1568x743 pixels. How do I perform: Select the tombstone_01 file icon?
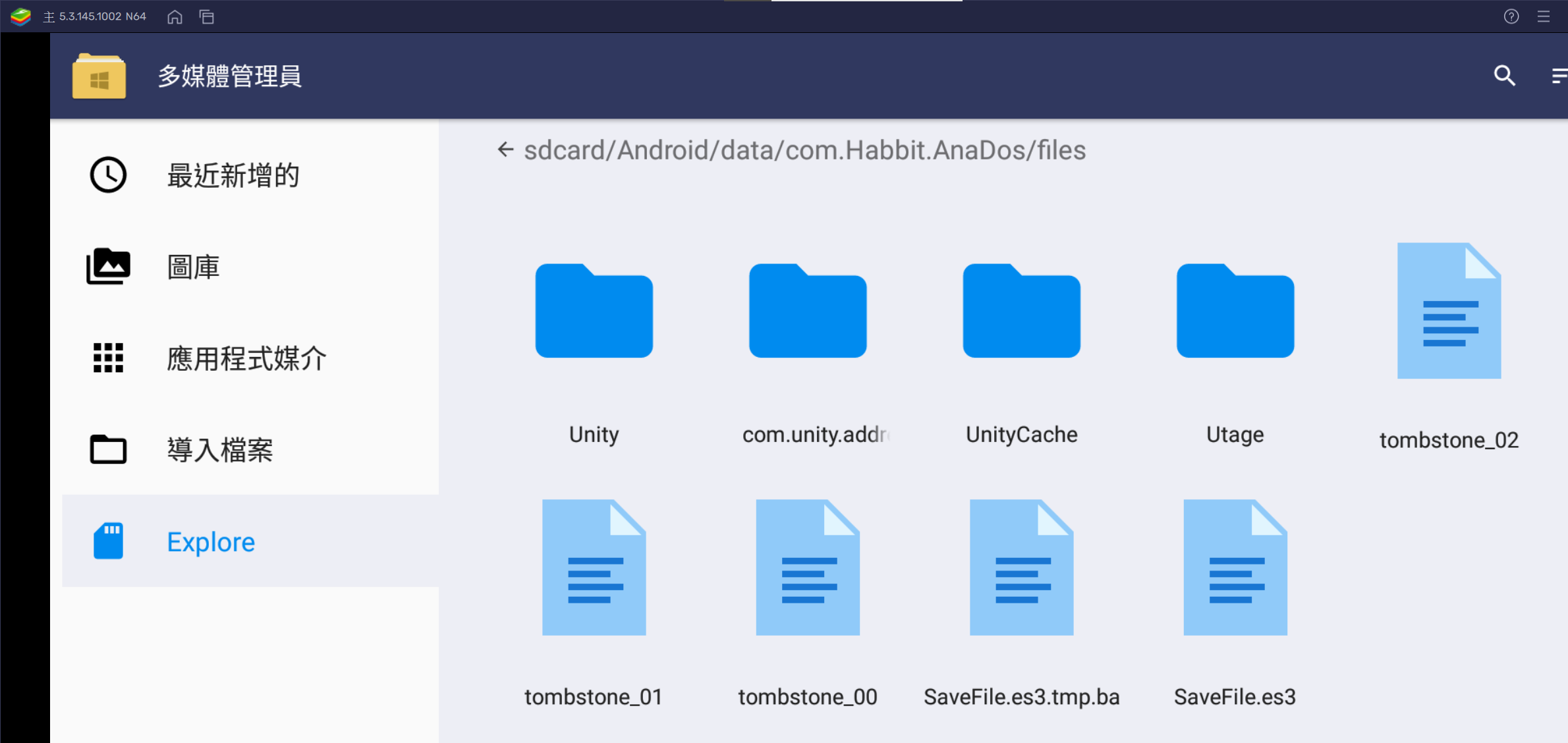[594, 567]
